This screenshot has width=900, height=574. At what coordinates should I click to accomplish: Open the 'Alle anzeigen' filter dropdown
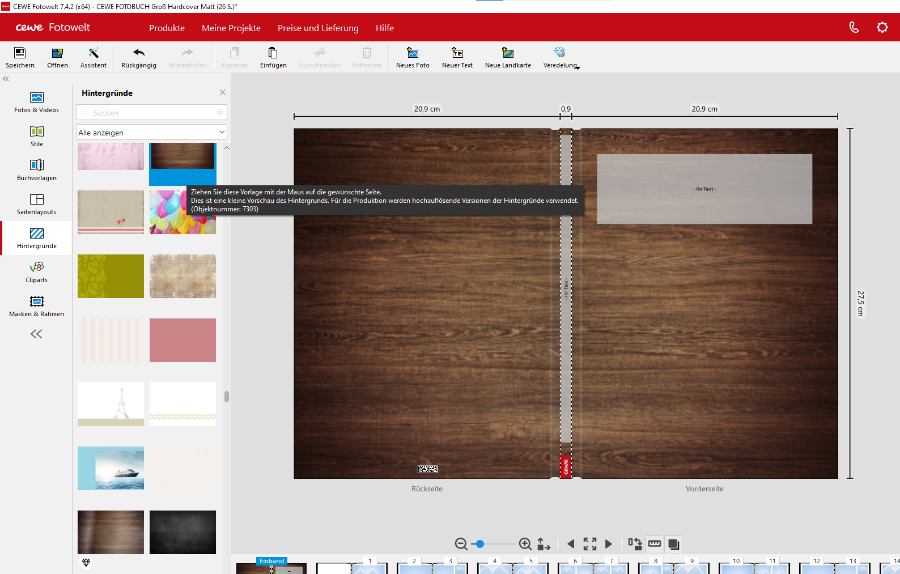tap(152, 132)
